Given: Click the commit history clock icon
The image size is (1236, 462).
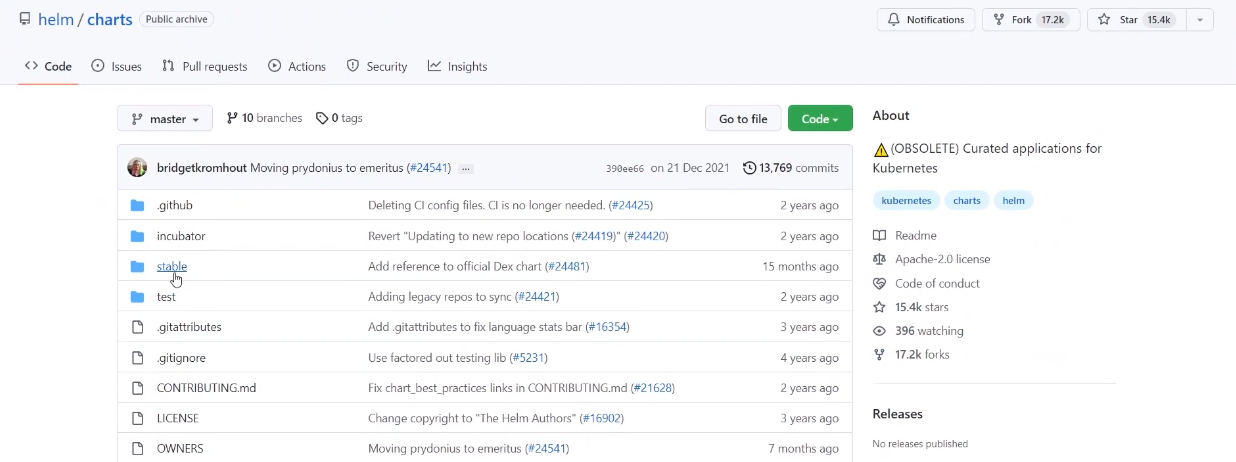Looking at the screenshot, I should (x=749, y=168).
